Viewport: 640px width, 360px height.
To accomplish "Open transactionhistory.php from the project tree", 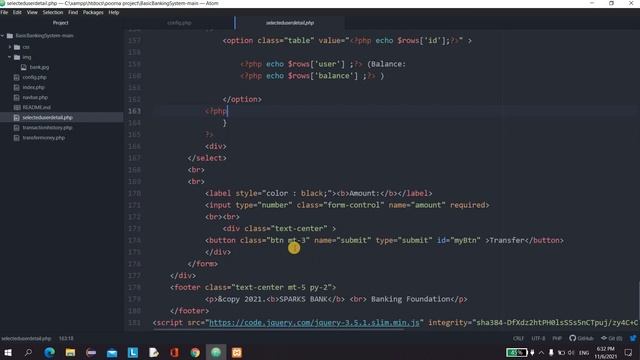I will [x=47, y=128].
